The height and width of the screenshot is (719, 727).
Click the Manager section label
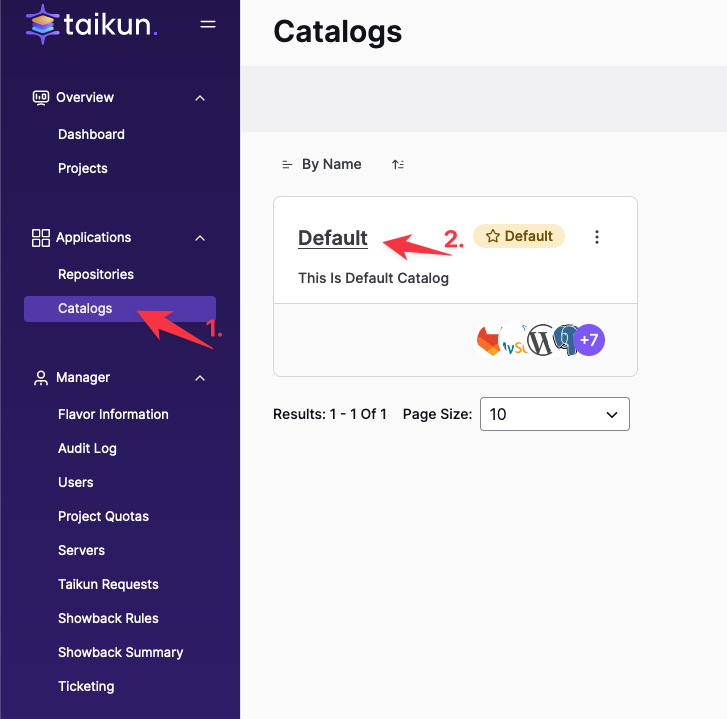(x=83, y=377)
